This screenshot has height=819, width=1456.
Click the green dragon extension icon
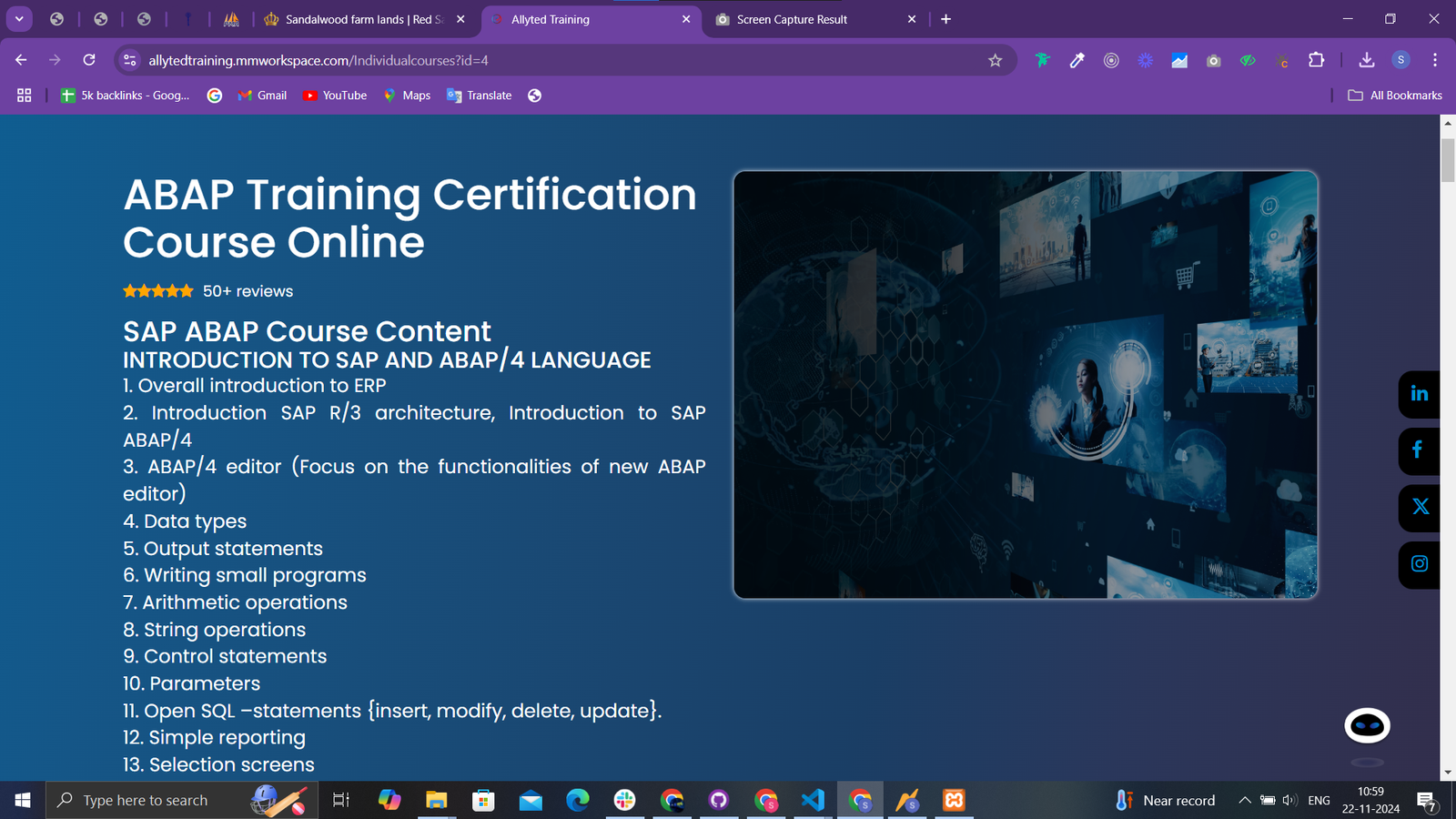coord(1042,60)
